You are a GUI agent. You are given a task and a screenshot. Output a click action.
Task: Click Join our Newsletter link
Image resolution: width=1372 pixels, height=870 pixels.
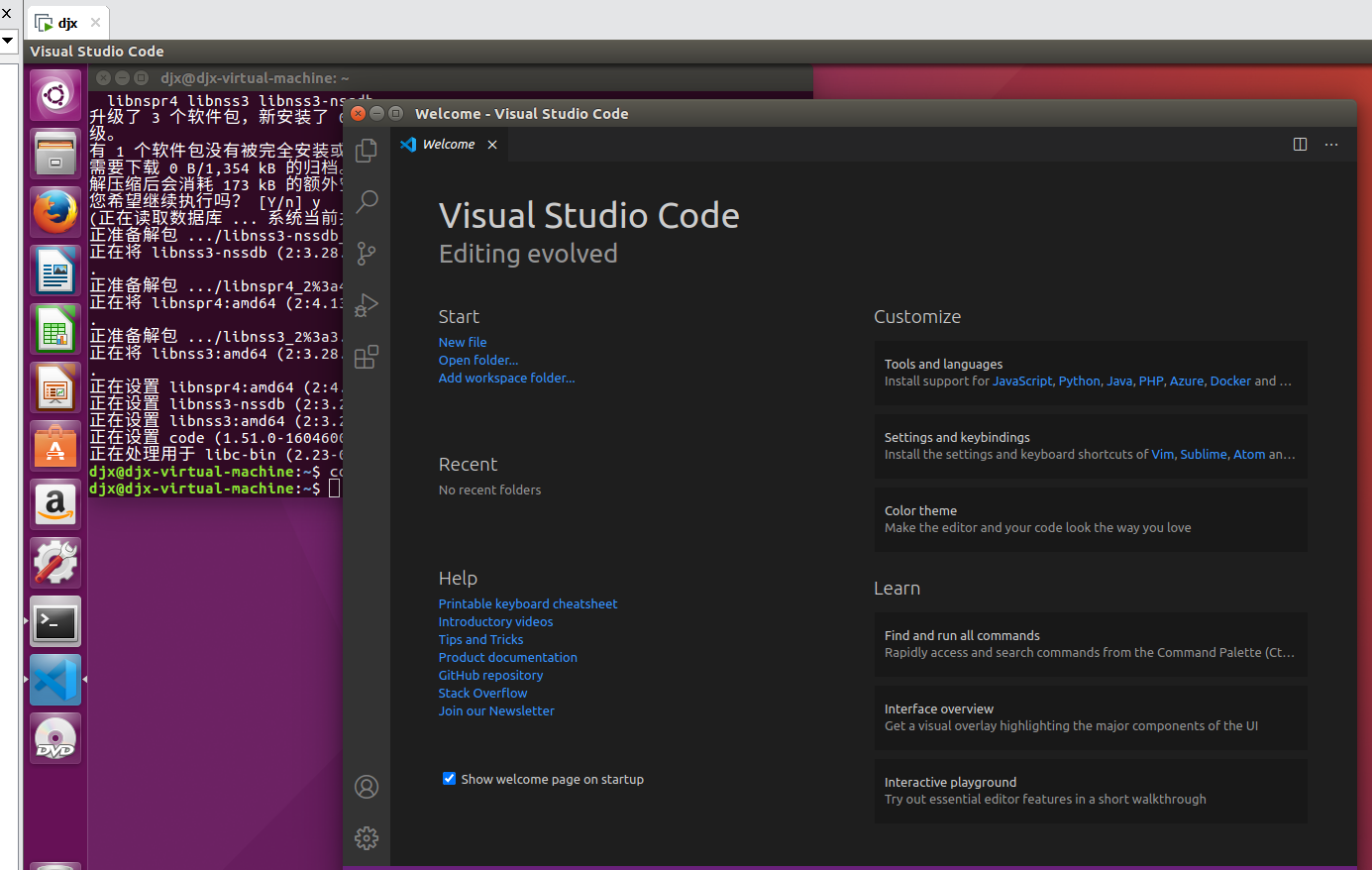pos(496,710)
